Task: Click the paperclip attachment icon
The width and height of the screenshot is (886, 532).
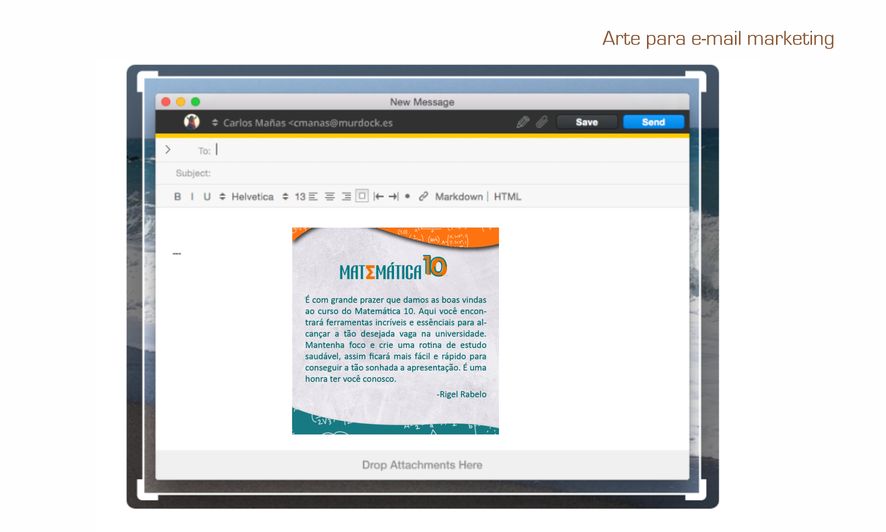Action: (541, 122)
